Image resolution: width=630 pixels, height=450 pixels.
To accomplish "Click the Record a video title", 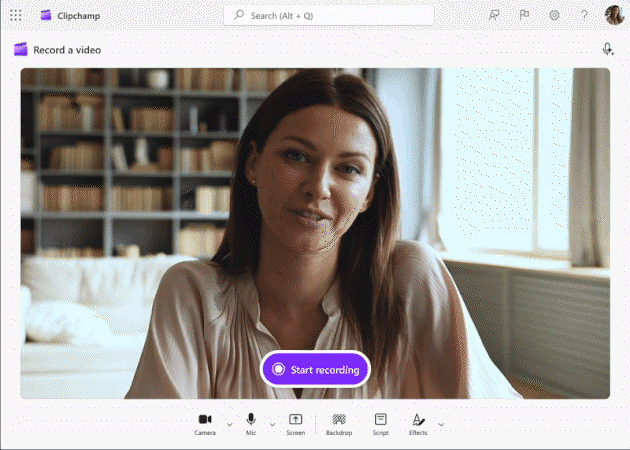I will click(67, 50).
